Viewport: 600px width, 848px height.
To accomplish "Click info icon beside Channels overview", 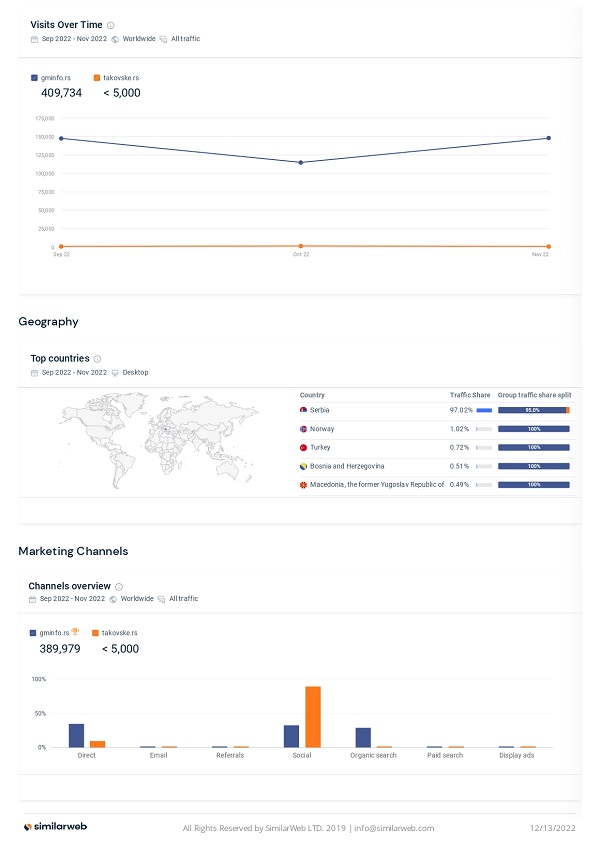I will pos(119,586).
